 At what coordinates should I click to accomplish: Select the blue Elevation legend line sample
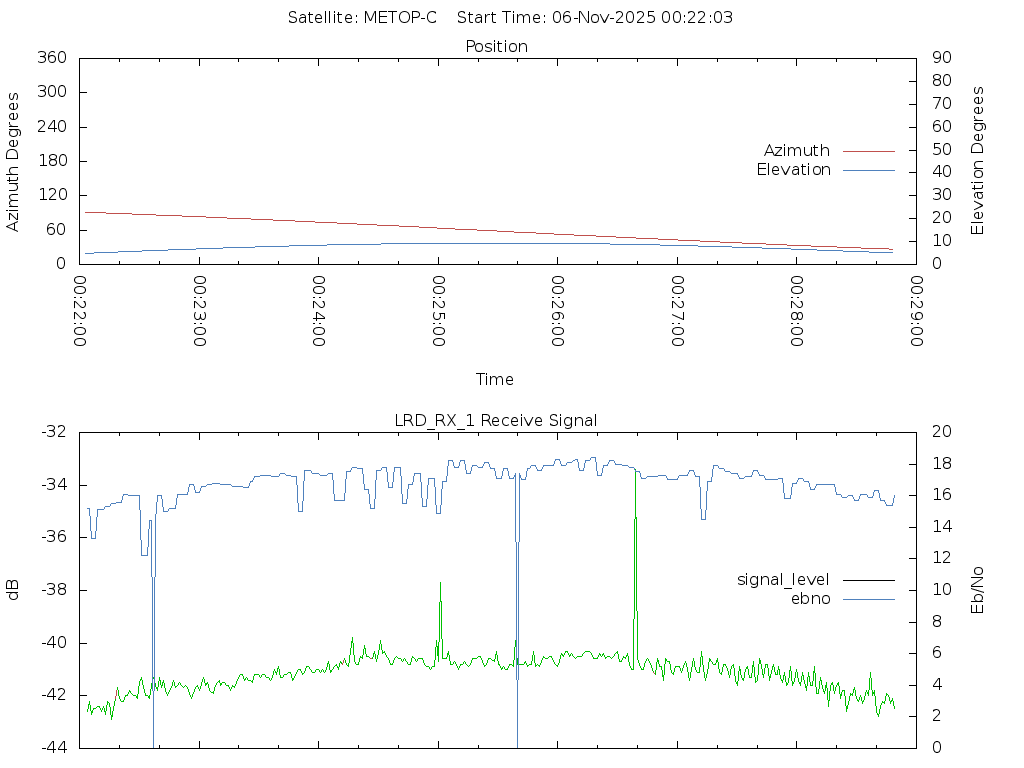click(868, 170)
